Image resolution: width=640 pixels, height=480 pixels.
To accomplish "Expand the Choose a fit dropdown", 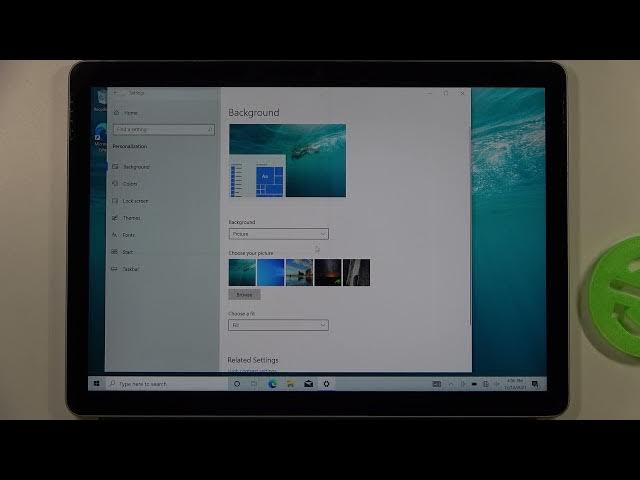I will coord(278,325).
